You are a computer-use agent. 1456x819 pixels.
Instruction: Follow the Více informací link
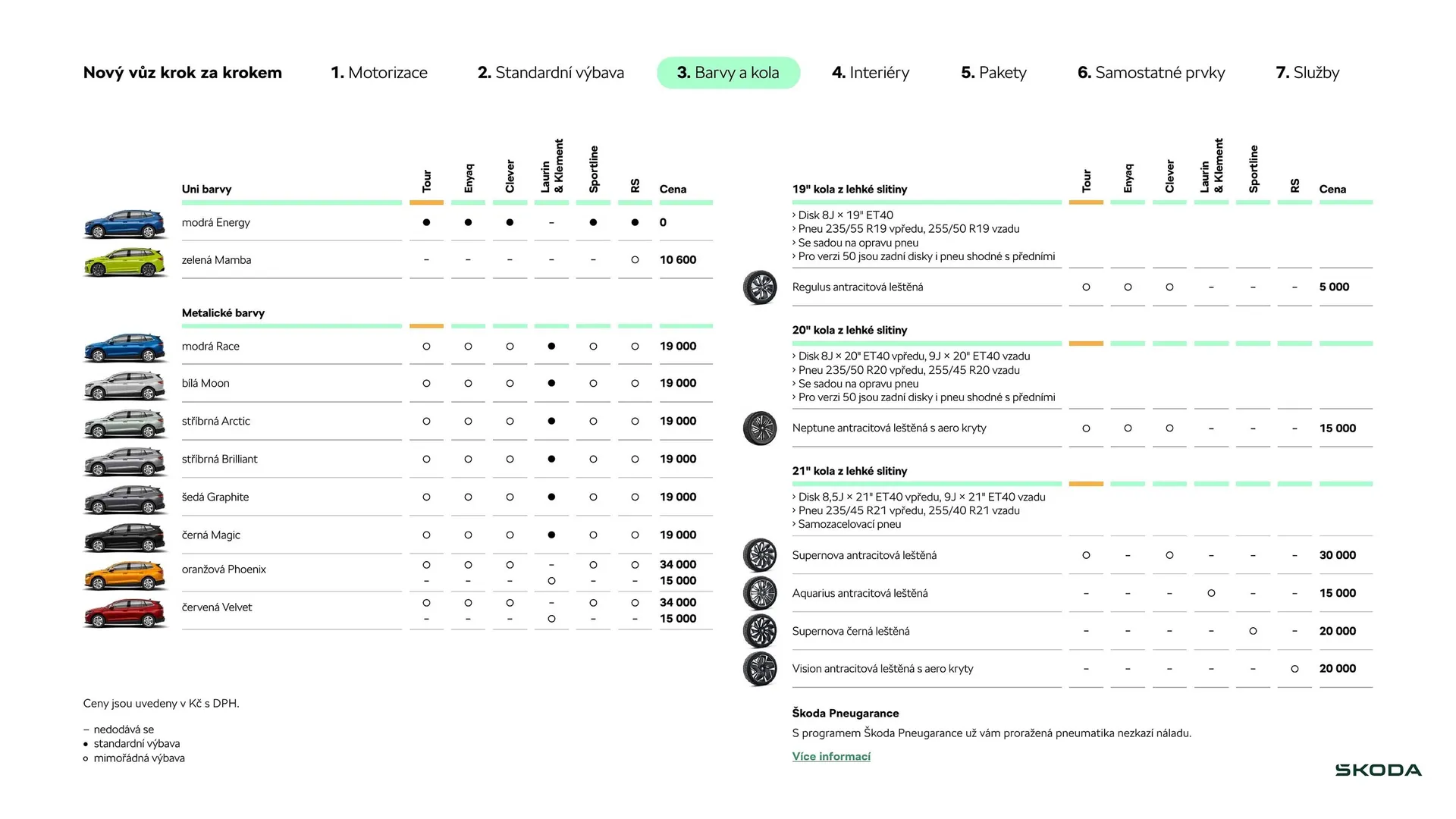(x=831, y=756)
